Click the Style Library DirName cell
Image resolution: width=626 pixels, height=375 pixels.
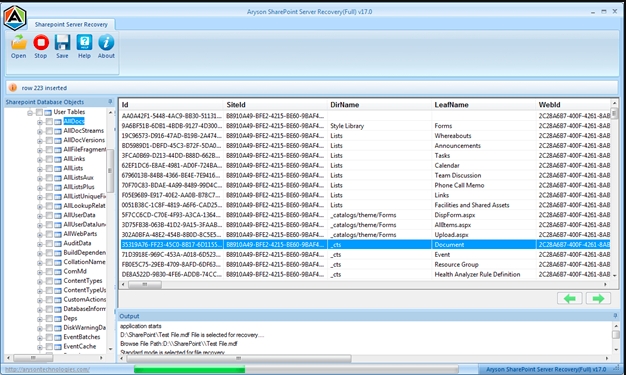click(x=379, y=126)
